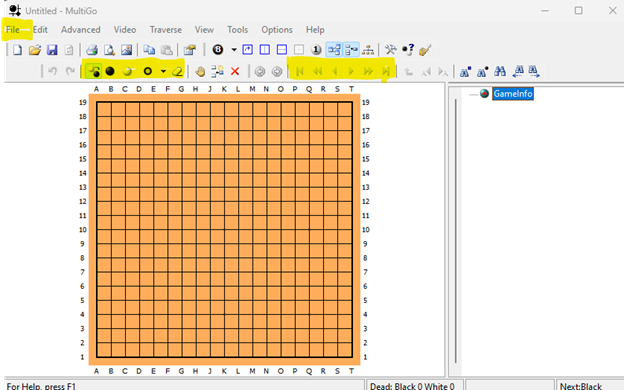The image size is (624, 390).
Task: Select the black stone placement tool
Action: point(110,71)
